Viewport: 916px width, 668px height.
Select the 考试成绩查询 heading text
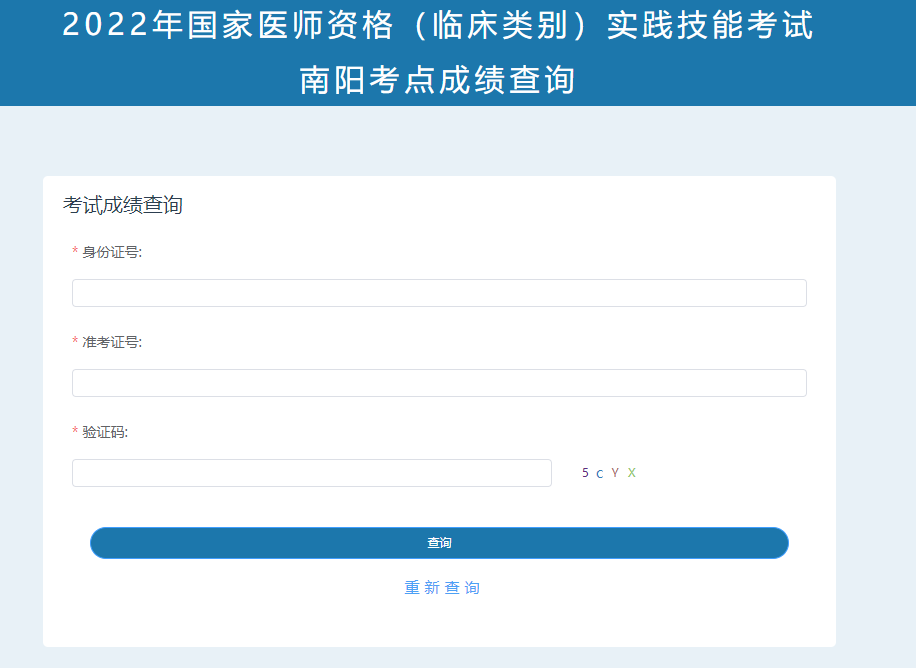123,205
